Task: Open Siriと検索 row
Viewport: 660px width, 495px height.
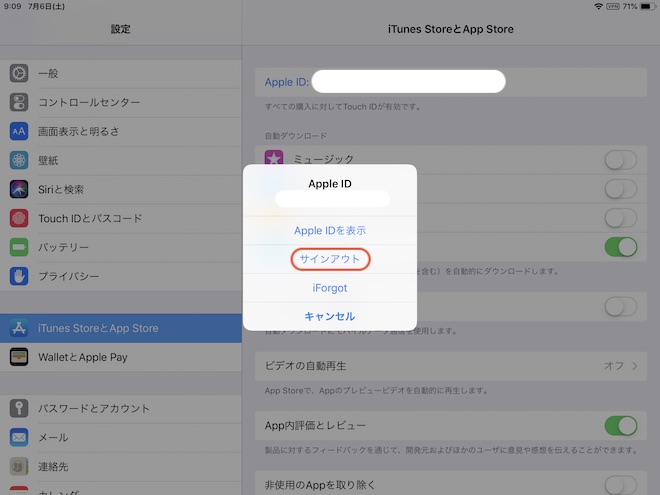Action: [121, 189]
